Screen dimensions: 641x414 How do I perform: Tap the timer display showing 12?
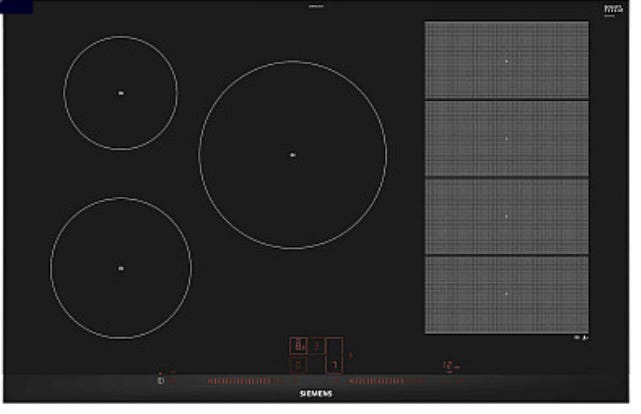pyautogui.click(x=448, y=365)
